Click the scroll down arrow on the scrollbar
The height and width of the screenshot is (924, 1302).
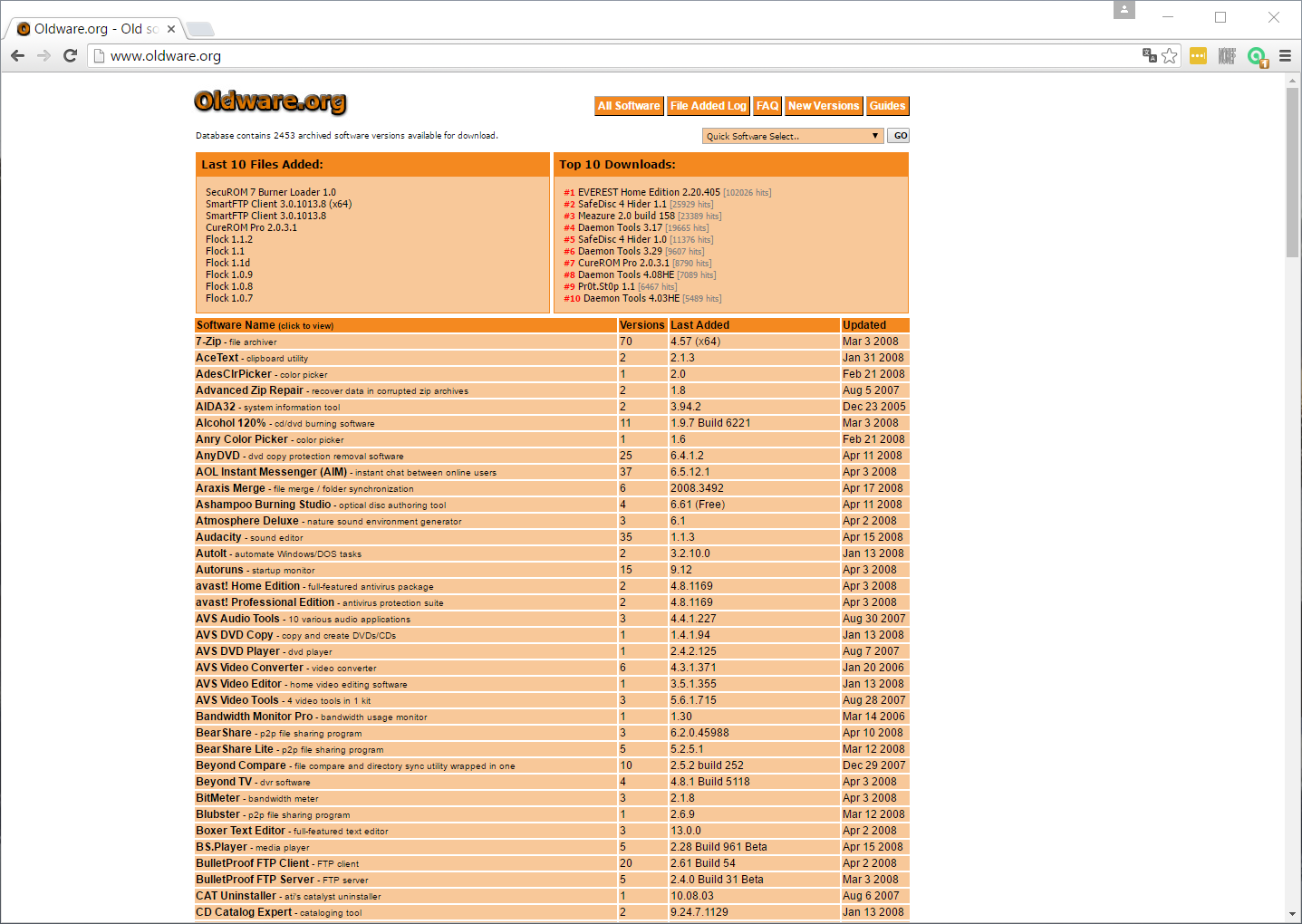click(1292, 914)
